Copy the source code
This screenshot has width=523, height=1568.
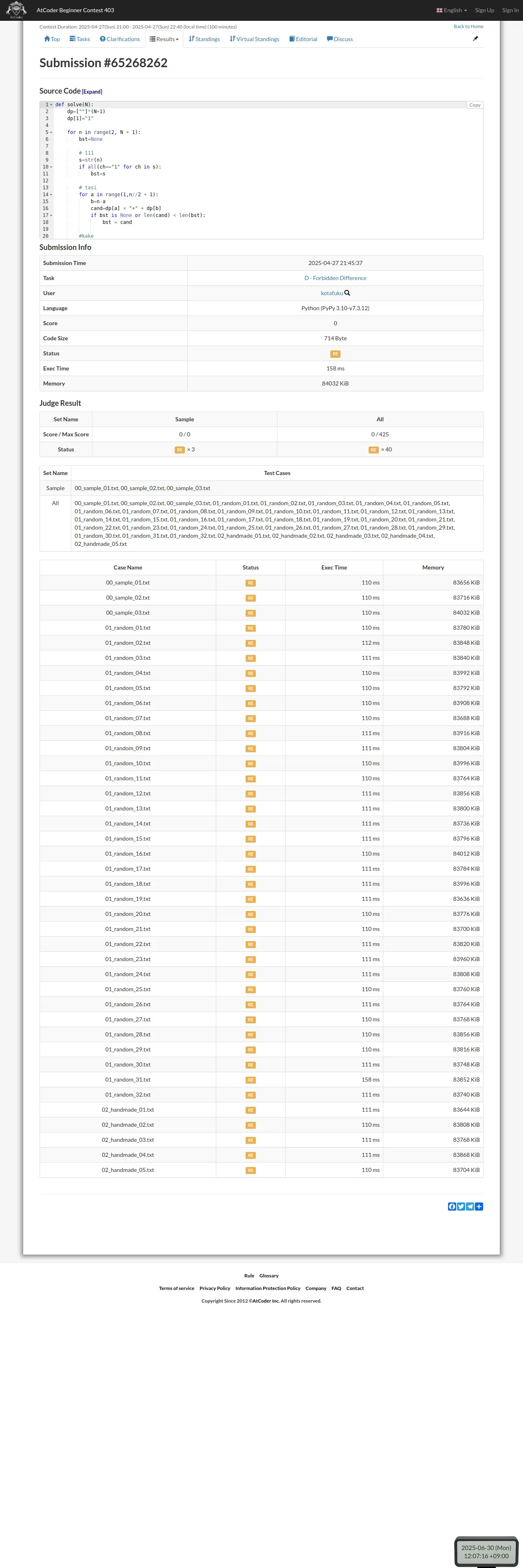(474, 105)
